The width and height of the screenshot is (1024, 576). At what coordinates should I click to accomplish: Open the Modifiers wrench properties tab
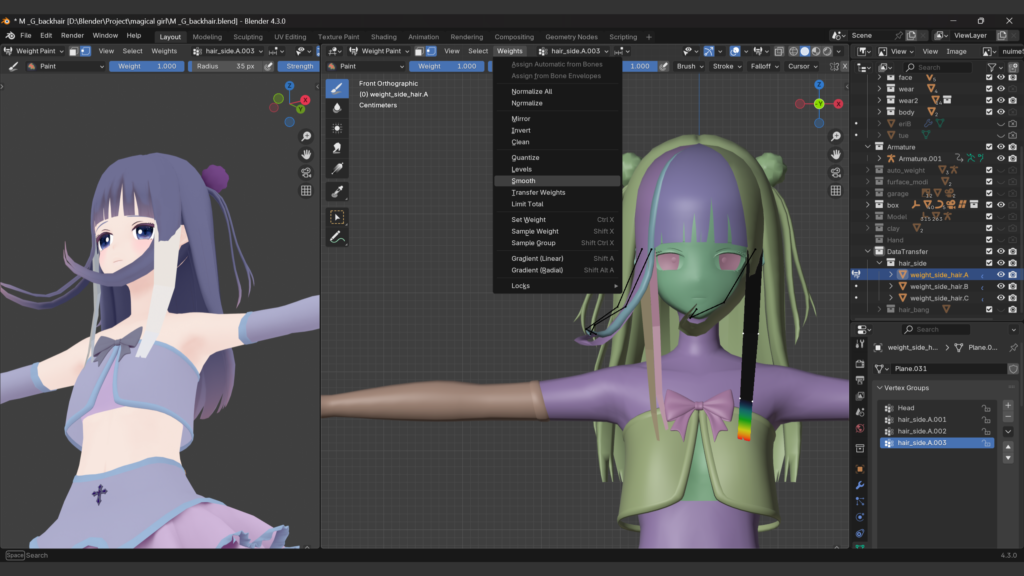click(859, 486)
